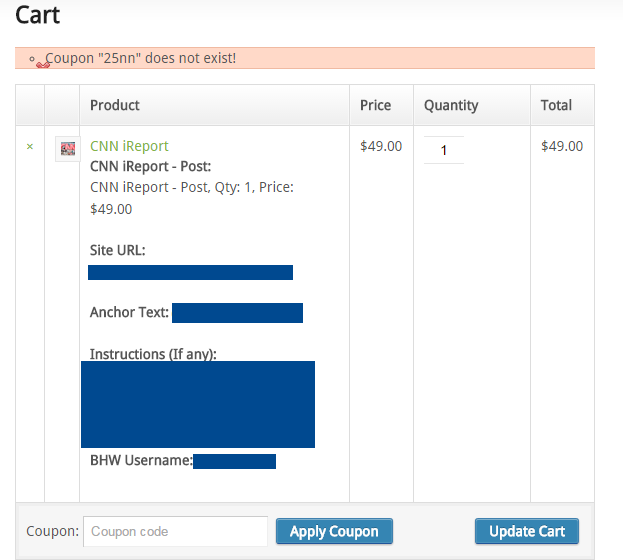The width and height of the screenshot is (623, 560).
Task: Click the quantity field showing 1
Action: 444,150
